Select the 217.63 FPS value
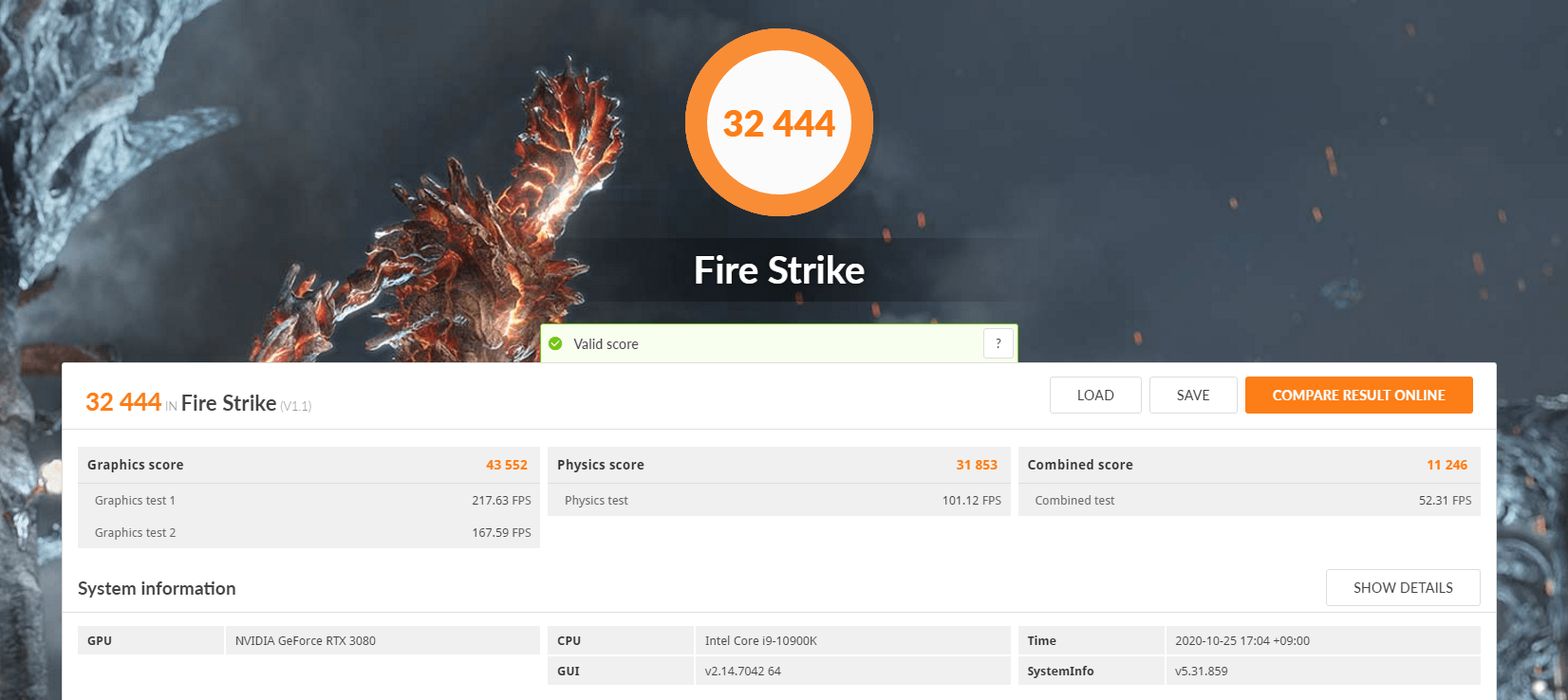Image resolution: width=1568 pixels, height=700 pixels. pyautogui.click(x=501, y=500)
